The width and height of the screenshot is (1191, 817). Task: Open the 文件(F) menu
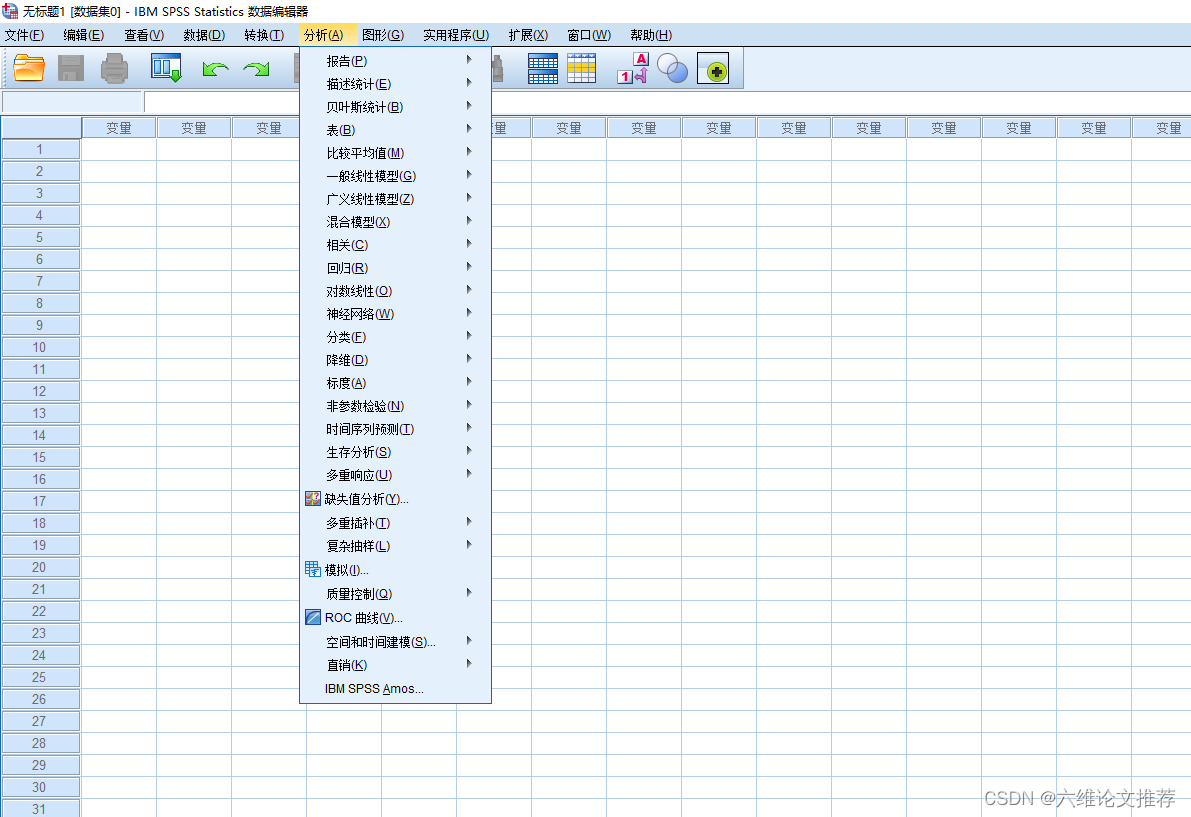pos(24,35)
